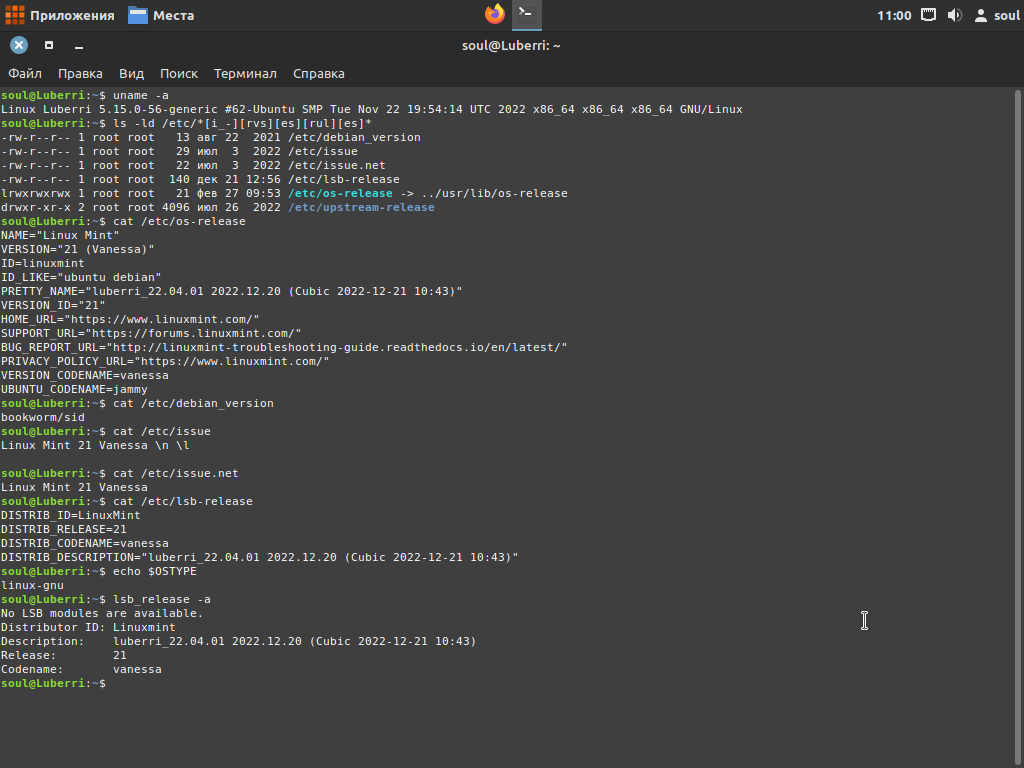Click the Release: 21 line
Image resolution: width=1024 pixels, height=768 pixels.
63,655
